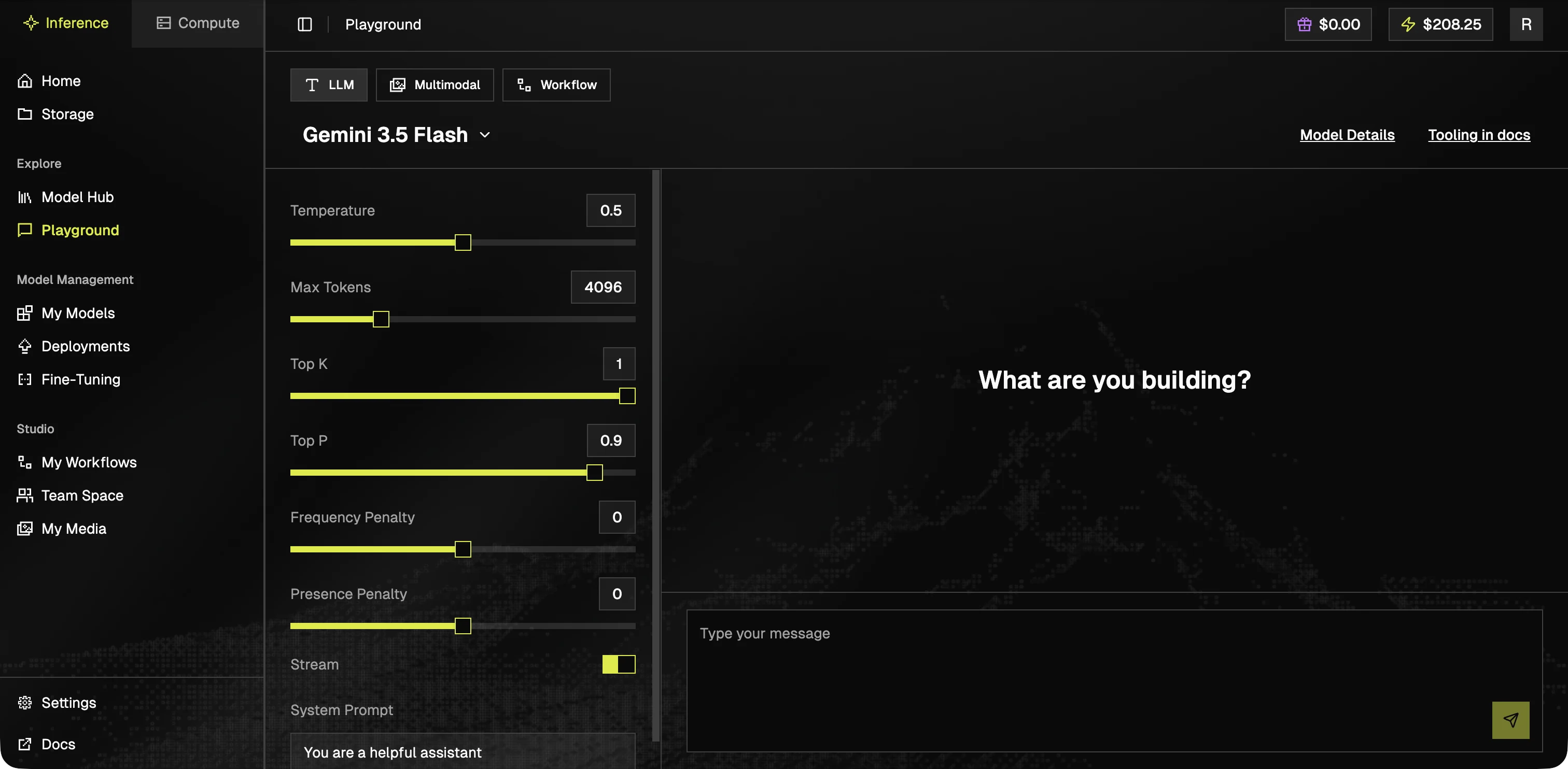Click the Workflow nodes icon

tap(524, 84)
